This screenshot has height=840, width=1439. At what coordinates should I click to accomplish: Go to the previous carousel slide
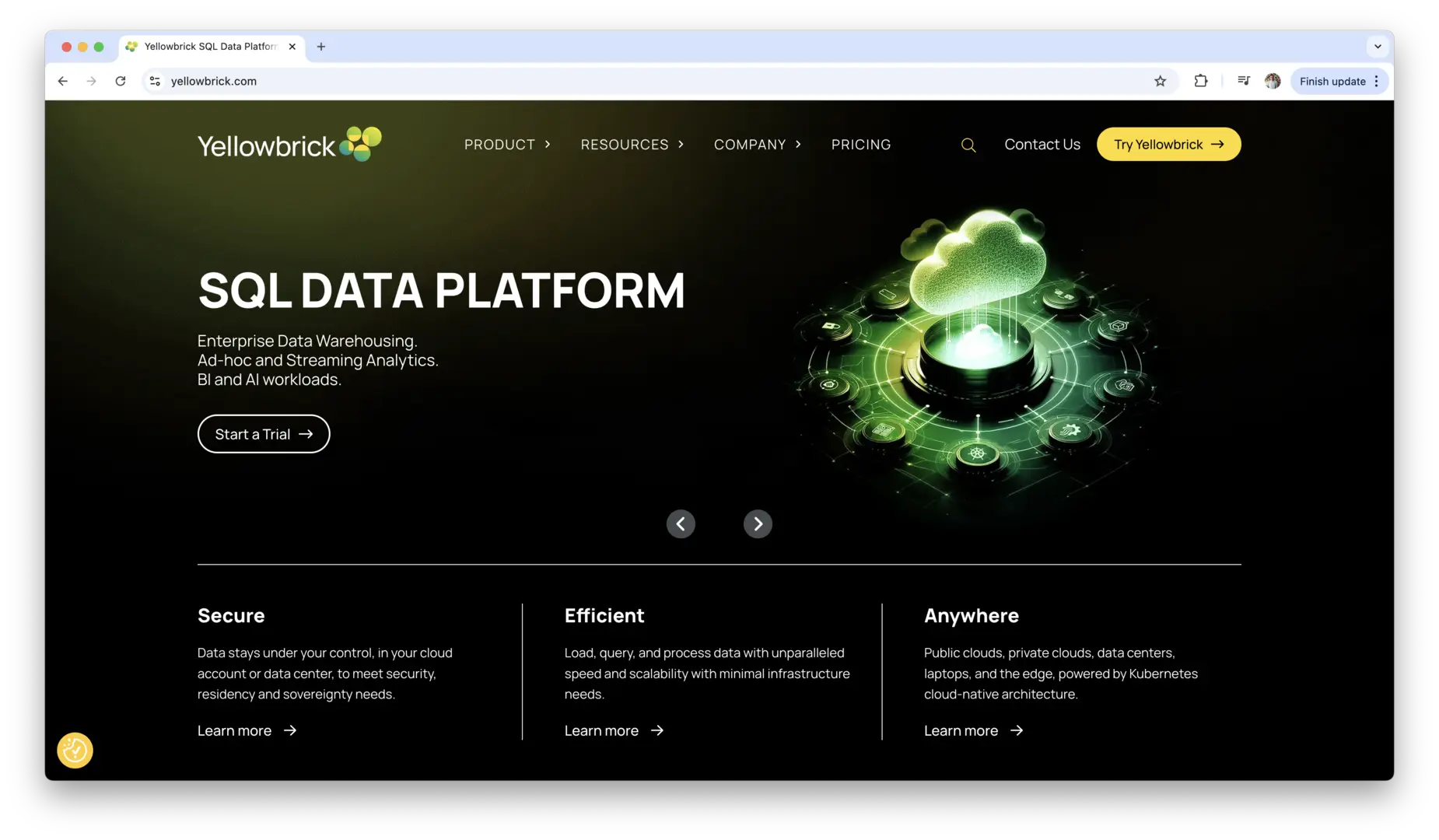(681, 523)
